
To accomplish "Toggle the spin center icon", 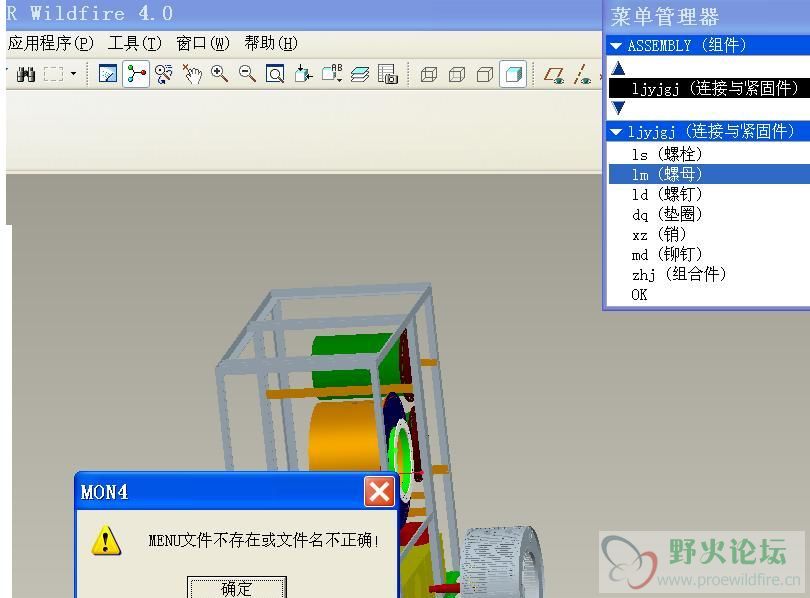I will [136, 74].
